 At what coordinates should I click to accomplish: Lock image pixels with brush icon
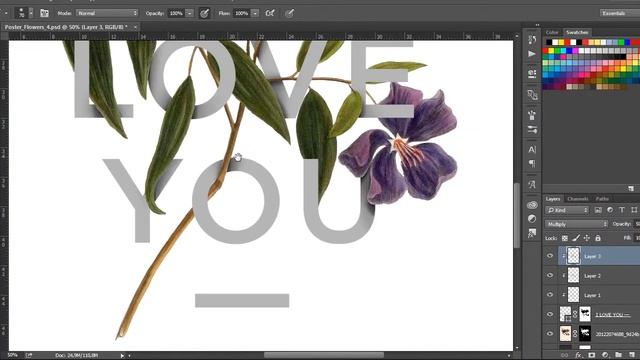tap(576, 238)
